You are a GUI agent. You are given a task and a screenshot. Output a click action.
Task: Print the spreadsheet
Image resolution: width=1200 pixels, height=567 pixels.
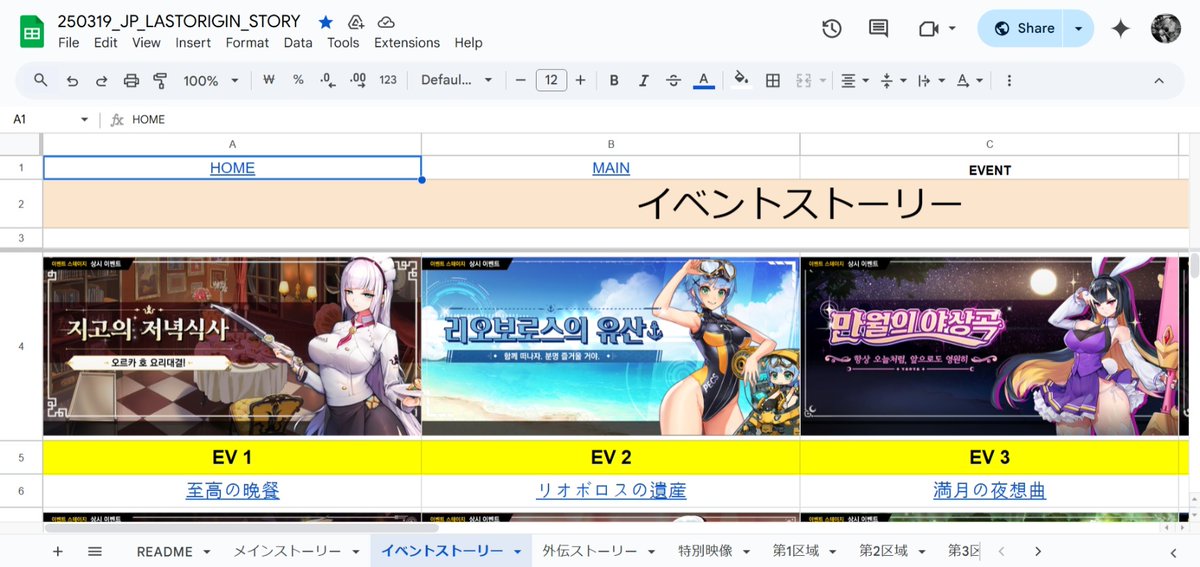(x=131, y=80)
